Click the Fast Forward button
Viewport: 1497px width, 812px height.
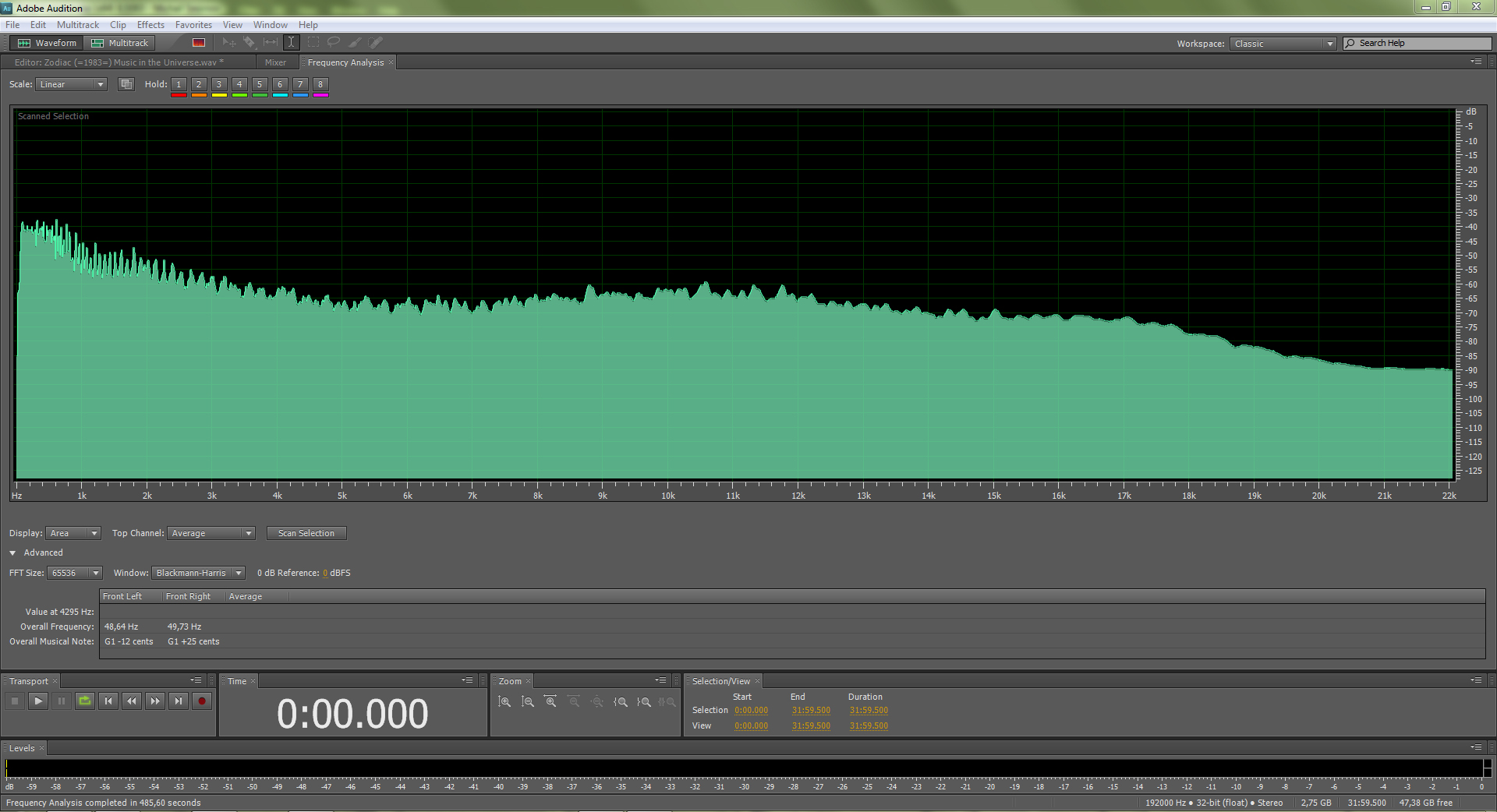tap(155, 701)
